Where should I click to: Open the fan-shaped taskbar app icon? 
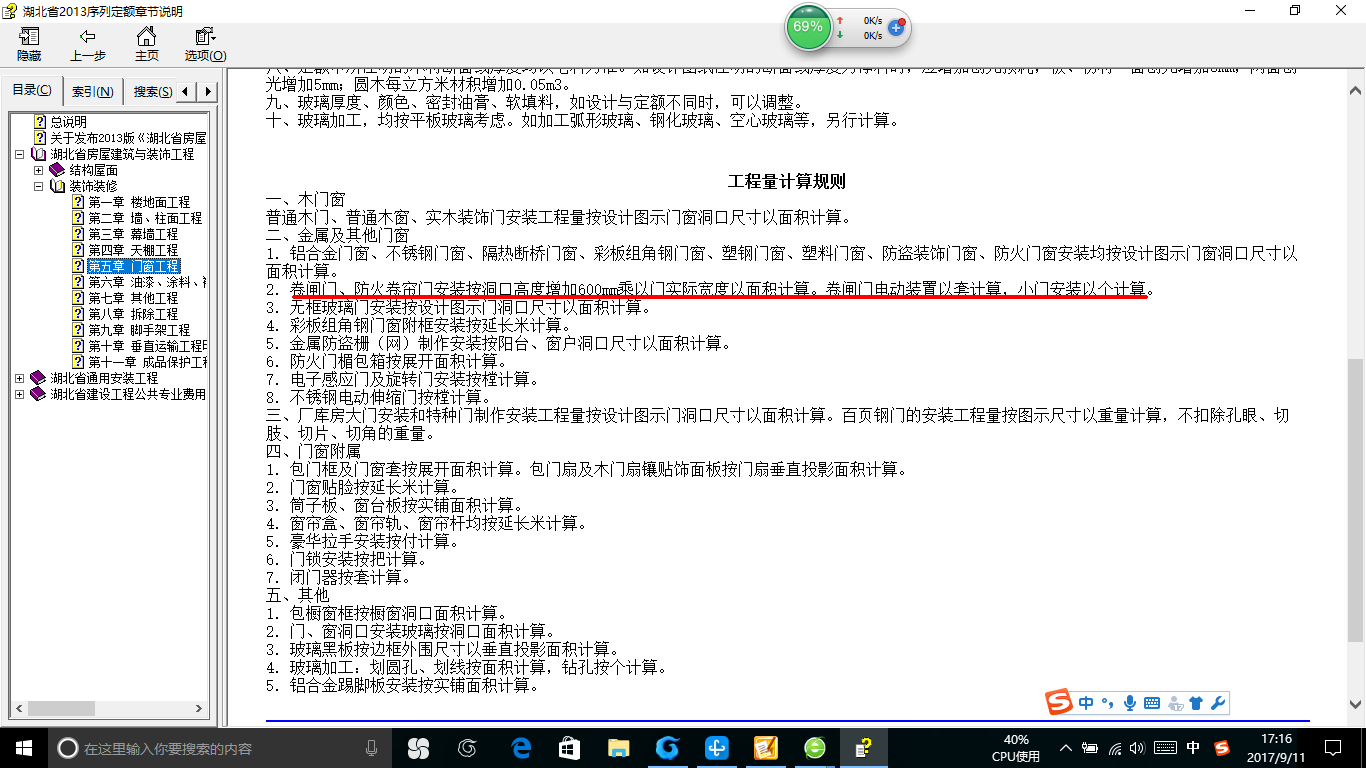[418, 747]
